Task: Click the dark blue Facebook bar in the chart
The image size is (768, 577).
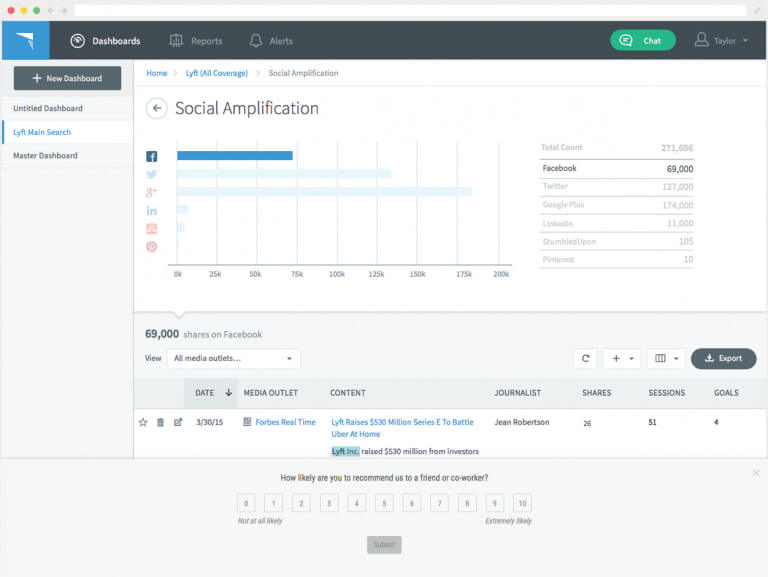Action: pyautogui.click(x=235, y=156)
